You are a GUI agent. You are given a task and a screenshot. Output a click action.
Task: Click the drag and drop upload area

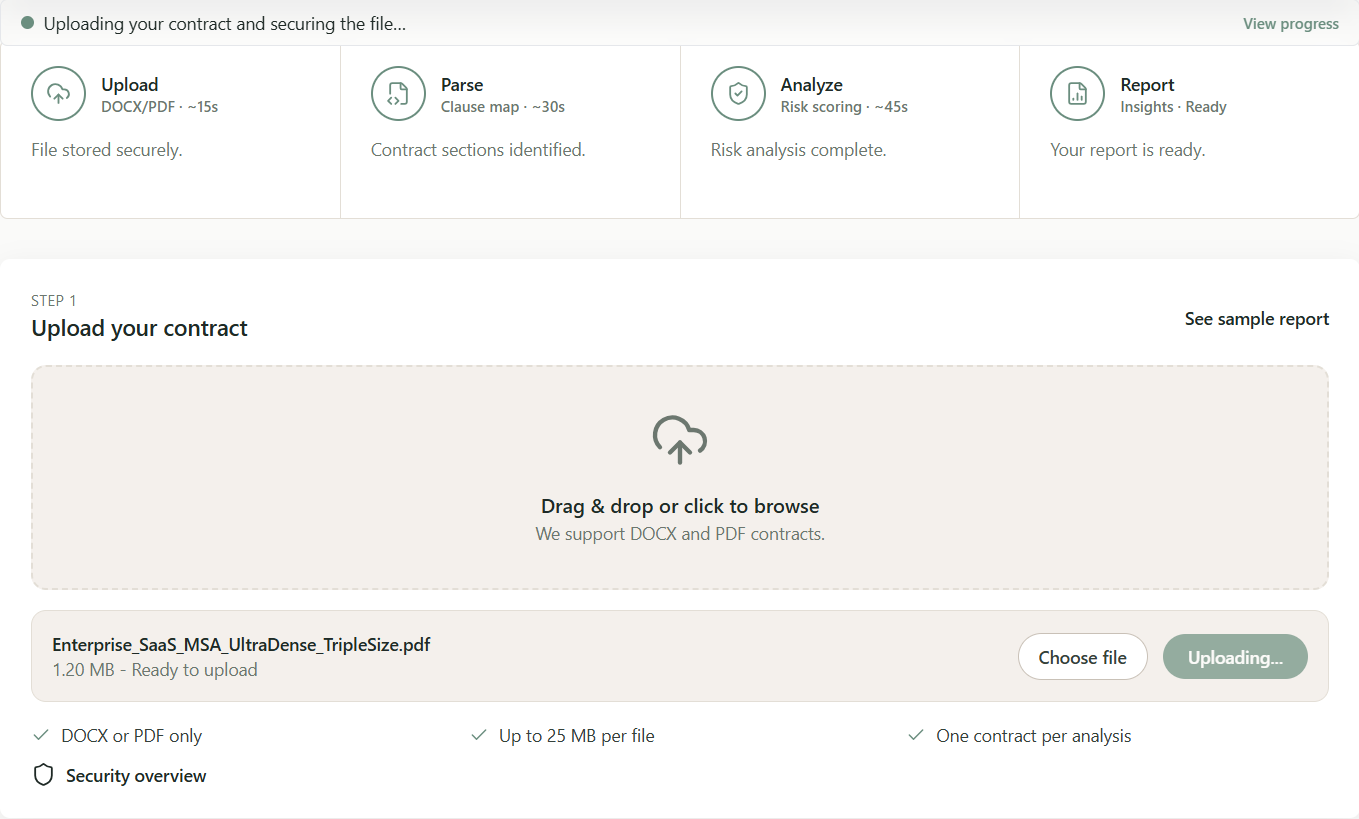point(679,478)
